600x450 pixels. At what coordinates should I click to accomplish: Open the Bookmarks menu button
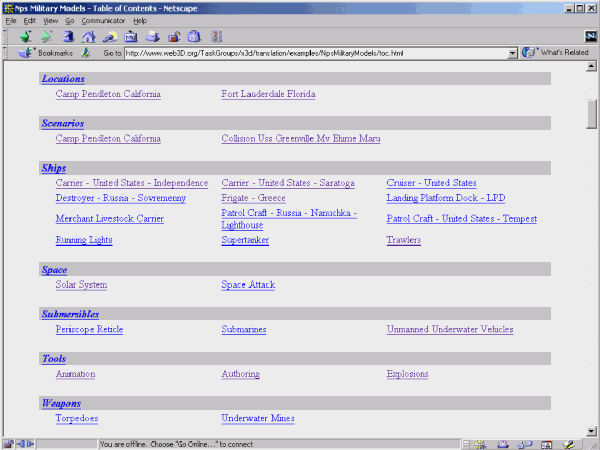pyautogui.click(x=47, y=52)
